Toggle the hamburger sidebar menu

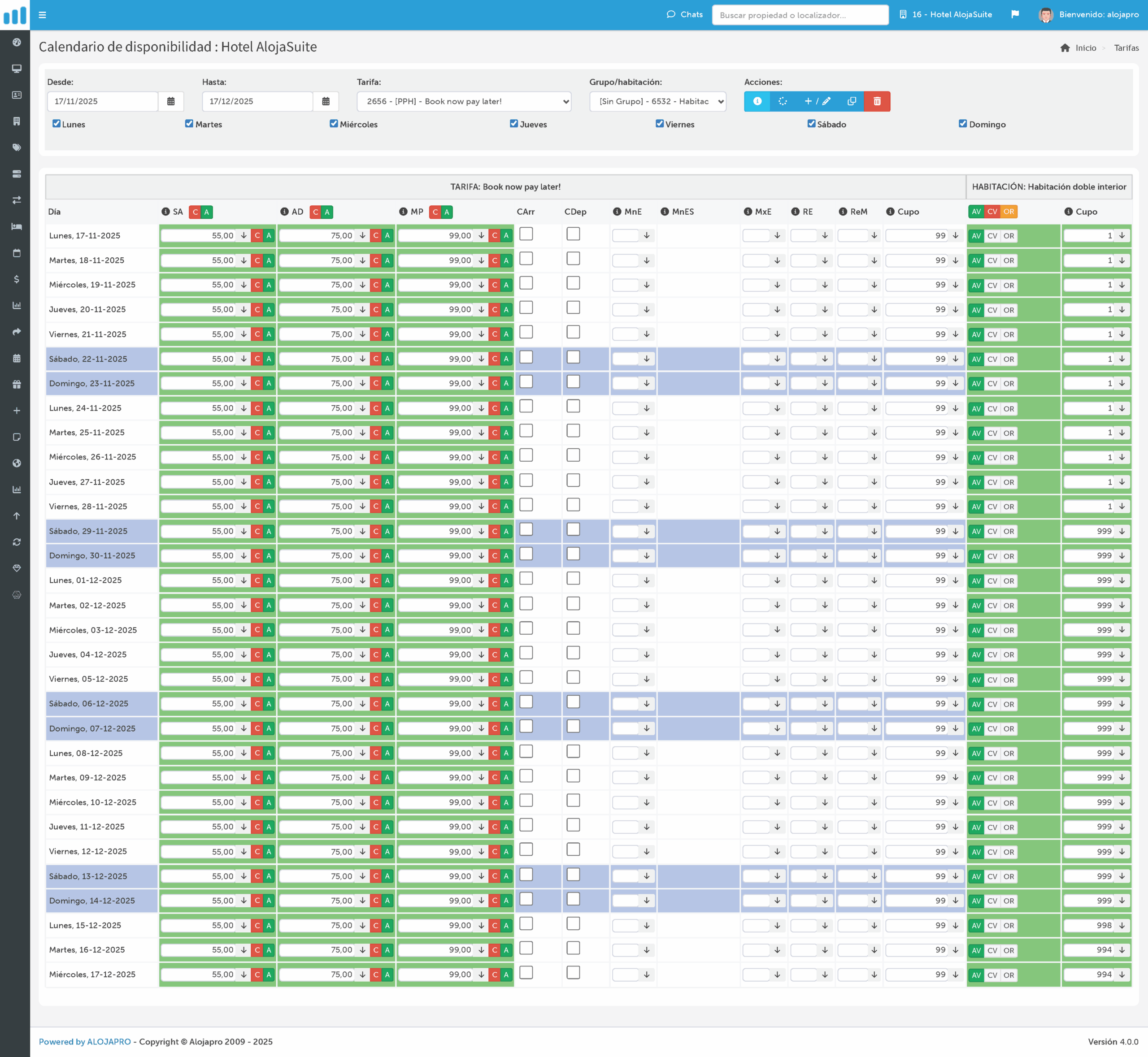point(42,15)
